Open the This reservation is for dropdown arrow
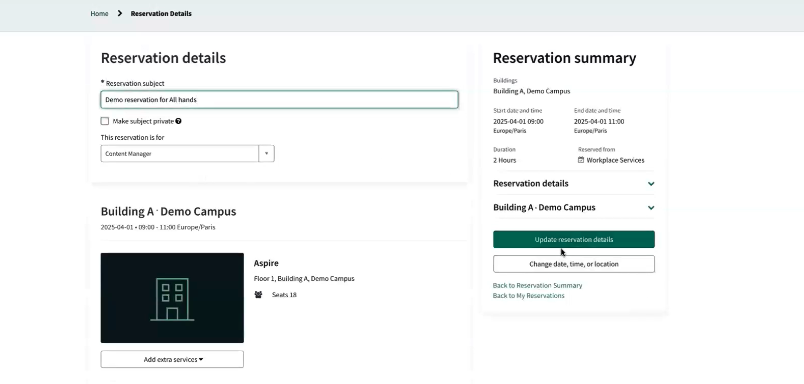The image size is (804, 384). (x=266, y=154)
